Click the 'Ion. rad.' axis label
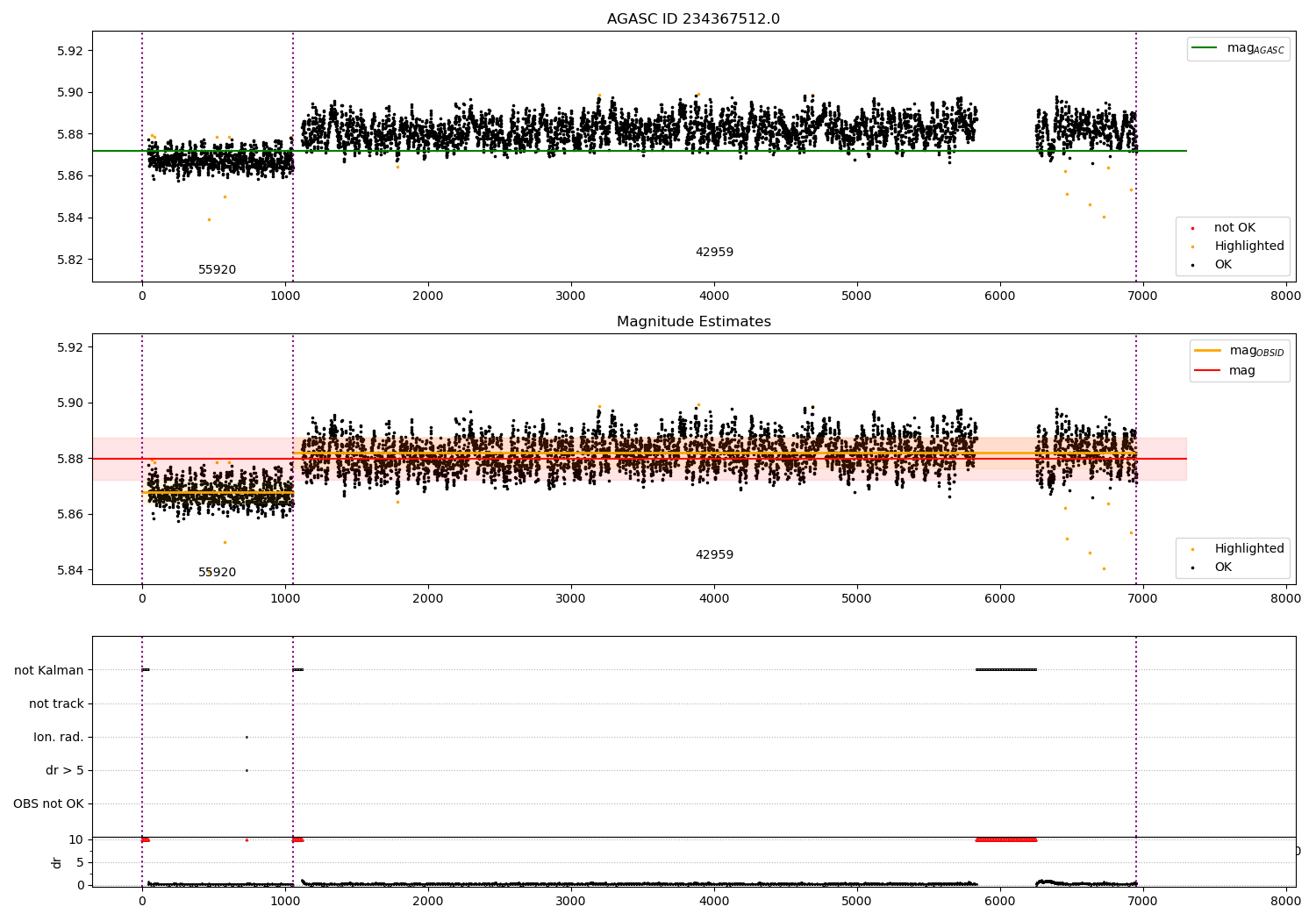The width and height of the screenshot is (1316, 921). pos(59,737)
